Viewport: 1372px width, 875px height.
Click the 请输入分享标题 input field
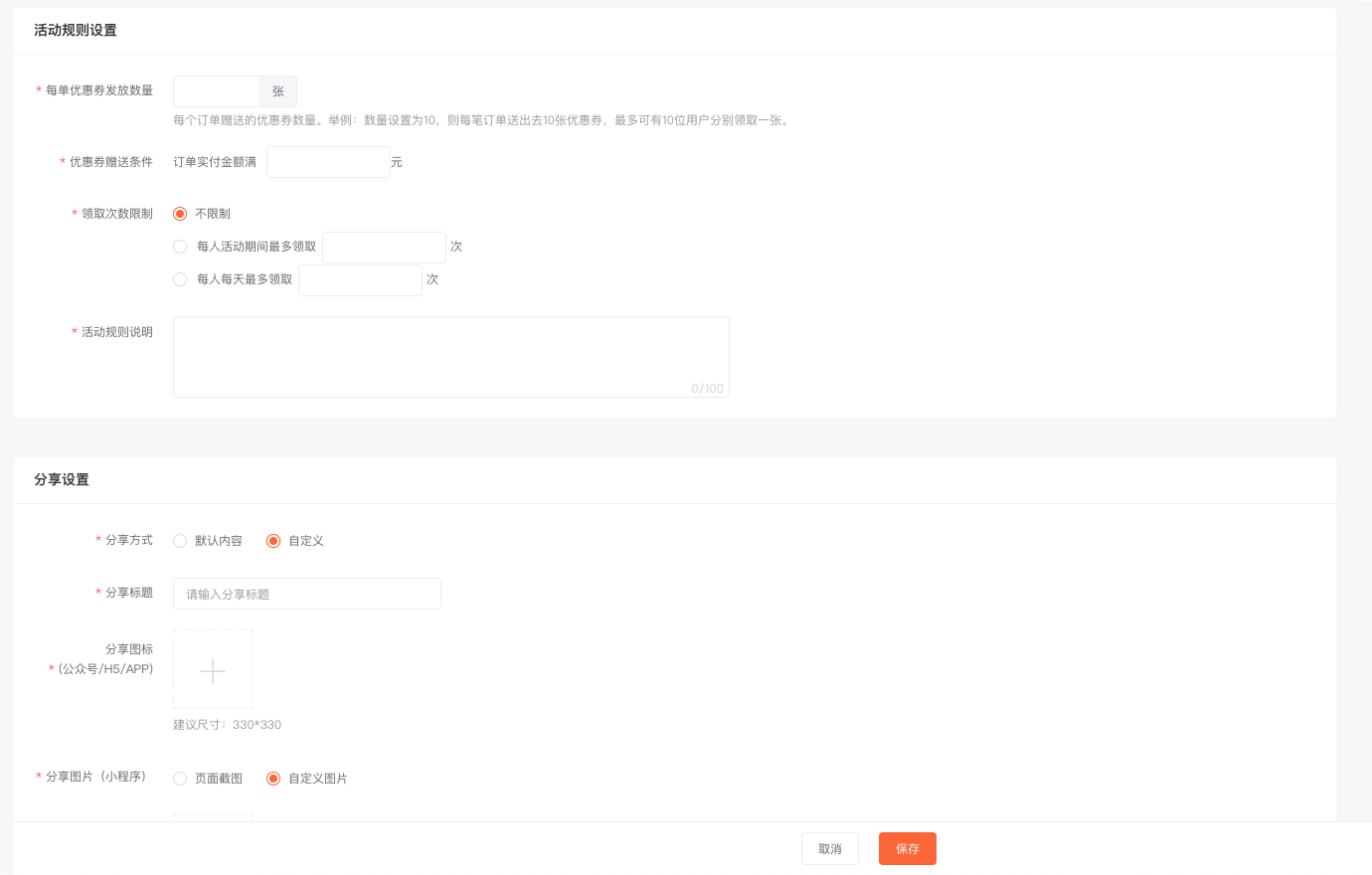pos(307,594)
